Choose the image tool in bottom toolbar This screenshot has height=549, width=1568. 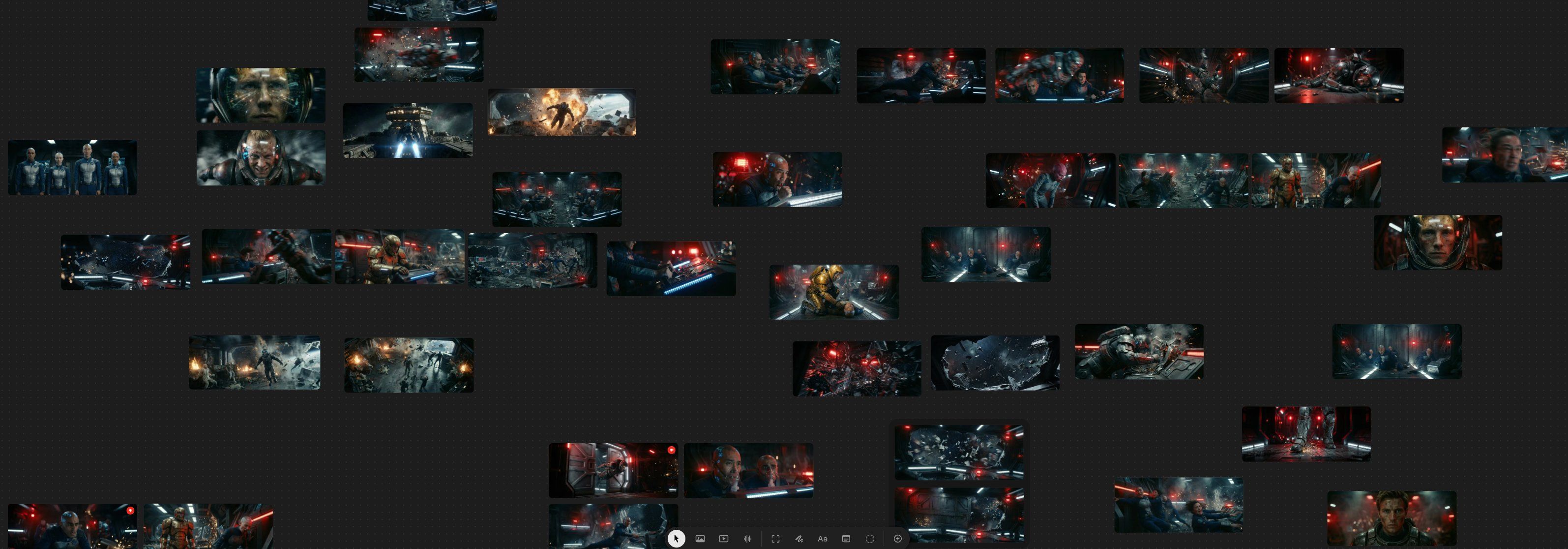[700, 539]
